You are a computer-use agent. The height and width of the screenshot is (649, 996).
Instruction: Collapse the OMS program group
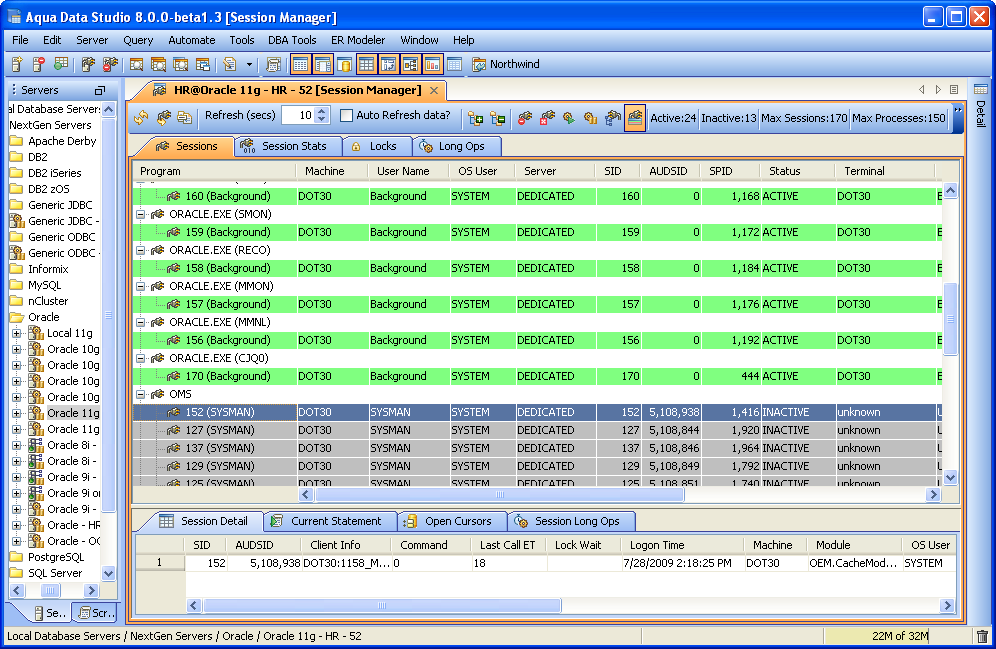click(141, 394)
